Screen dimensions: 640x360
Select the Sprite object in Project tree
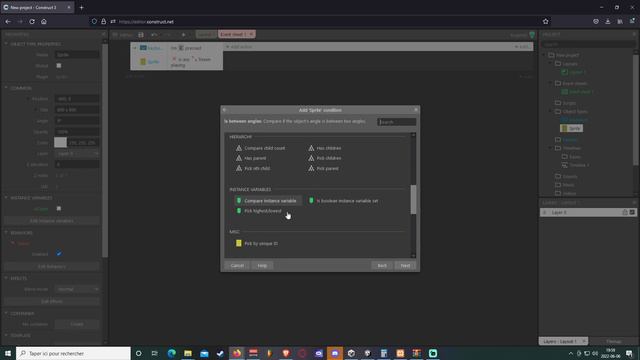pyautogui.click(x=571, y=128)
